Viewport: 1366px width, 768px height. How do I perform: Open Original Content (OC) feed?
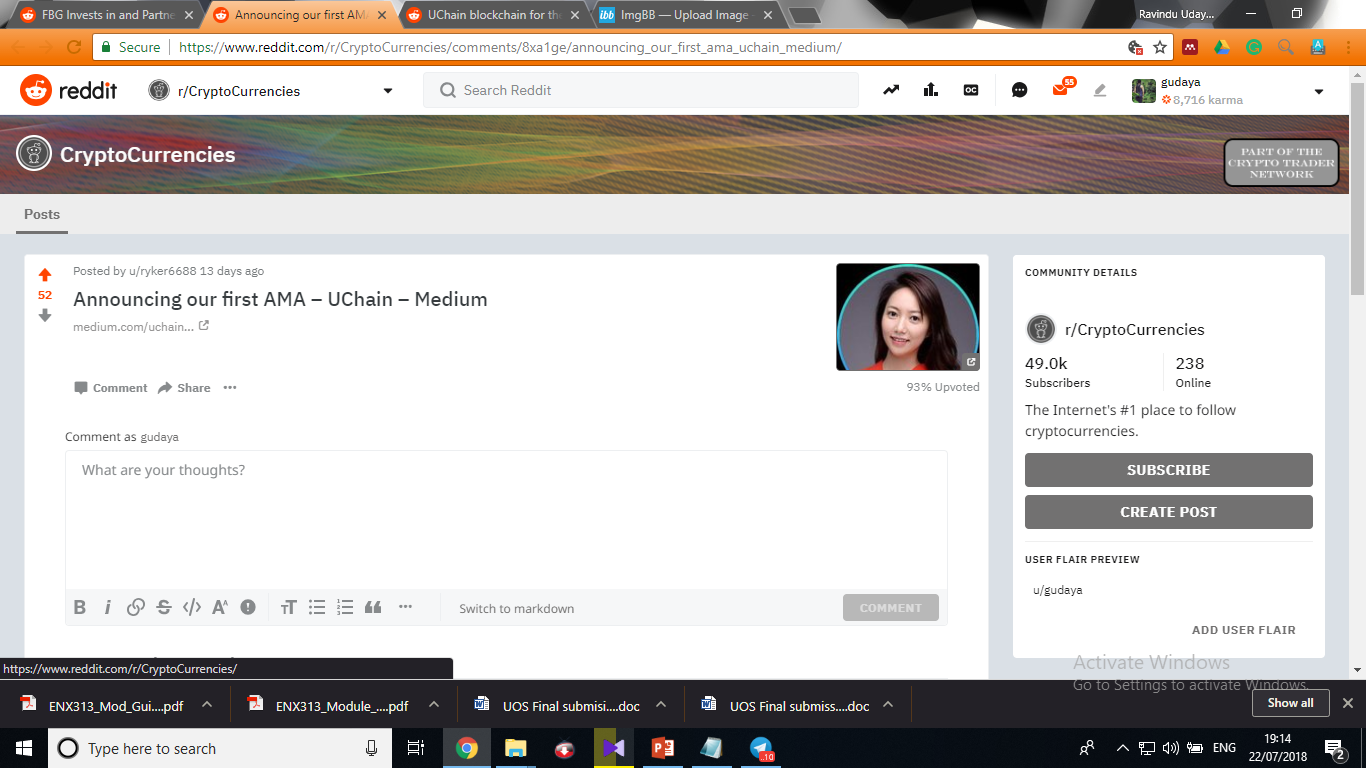(x=971, y=90)
